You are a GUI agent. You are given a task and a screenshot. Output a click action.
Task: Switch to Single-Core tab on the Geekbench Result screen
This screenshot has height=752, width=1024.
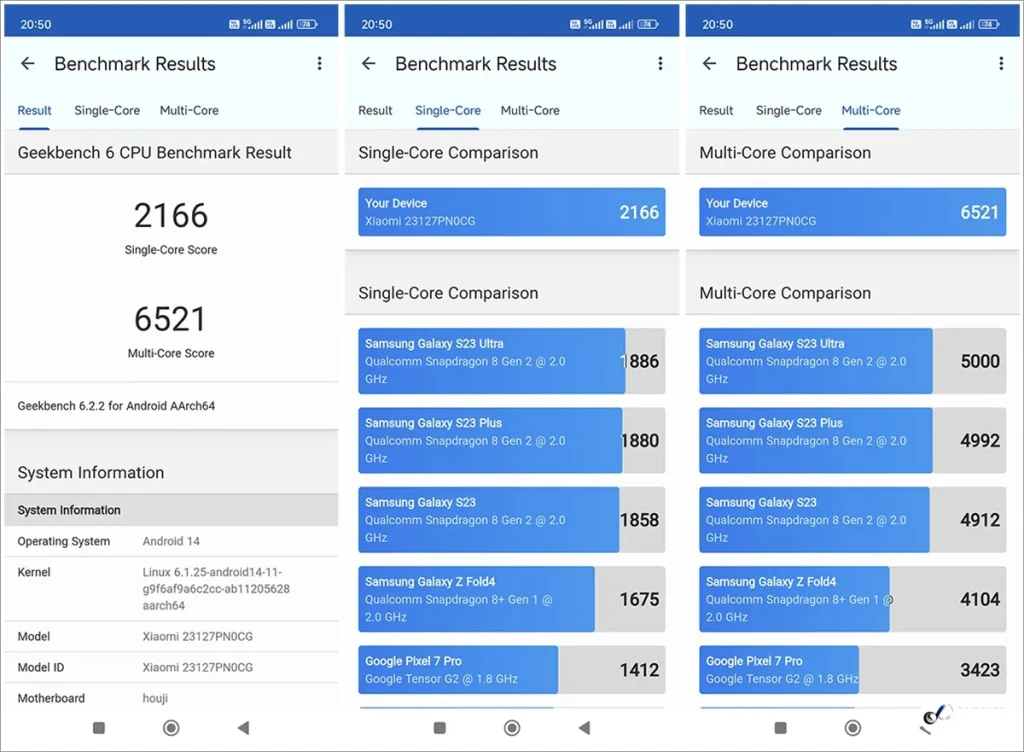pyautogui.click(x=107, y=110)
